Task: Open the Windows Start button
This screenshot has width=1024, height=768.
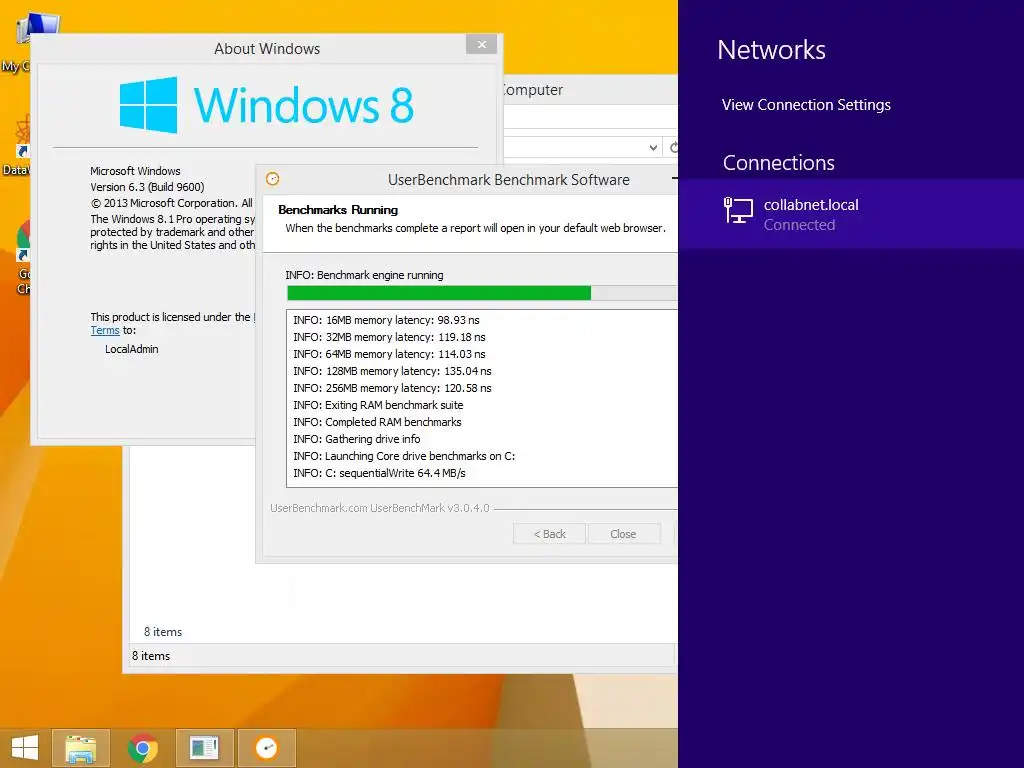Action: point(25,748)
